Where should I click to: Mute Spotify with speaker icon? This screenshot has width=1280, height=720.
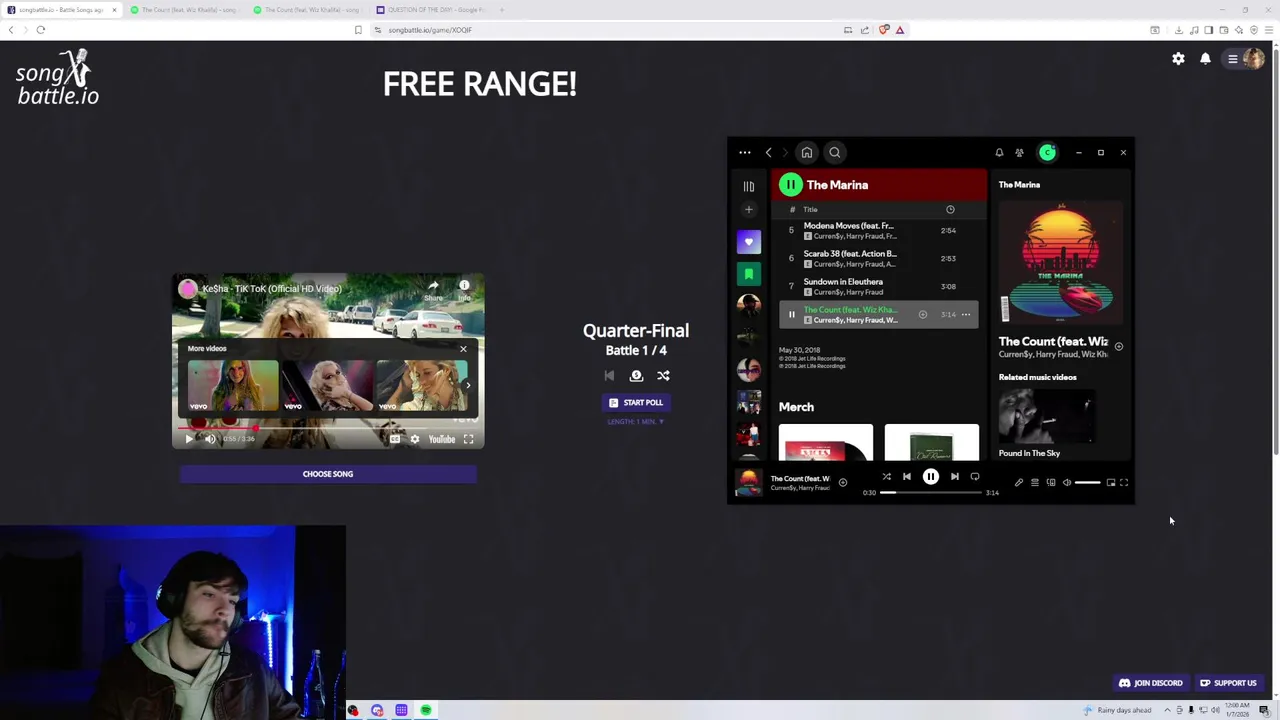coord(1067,483)
